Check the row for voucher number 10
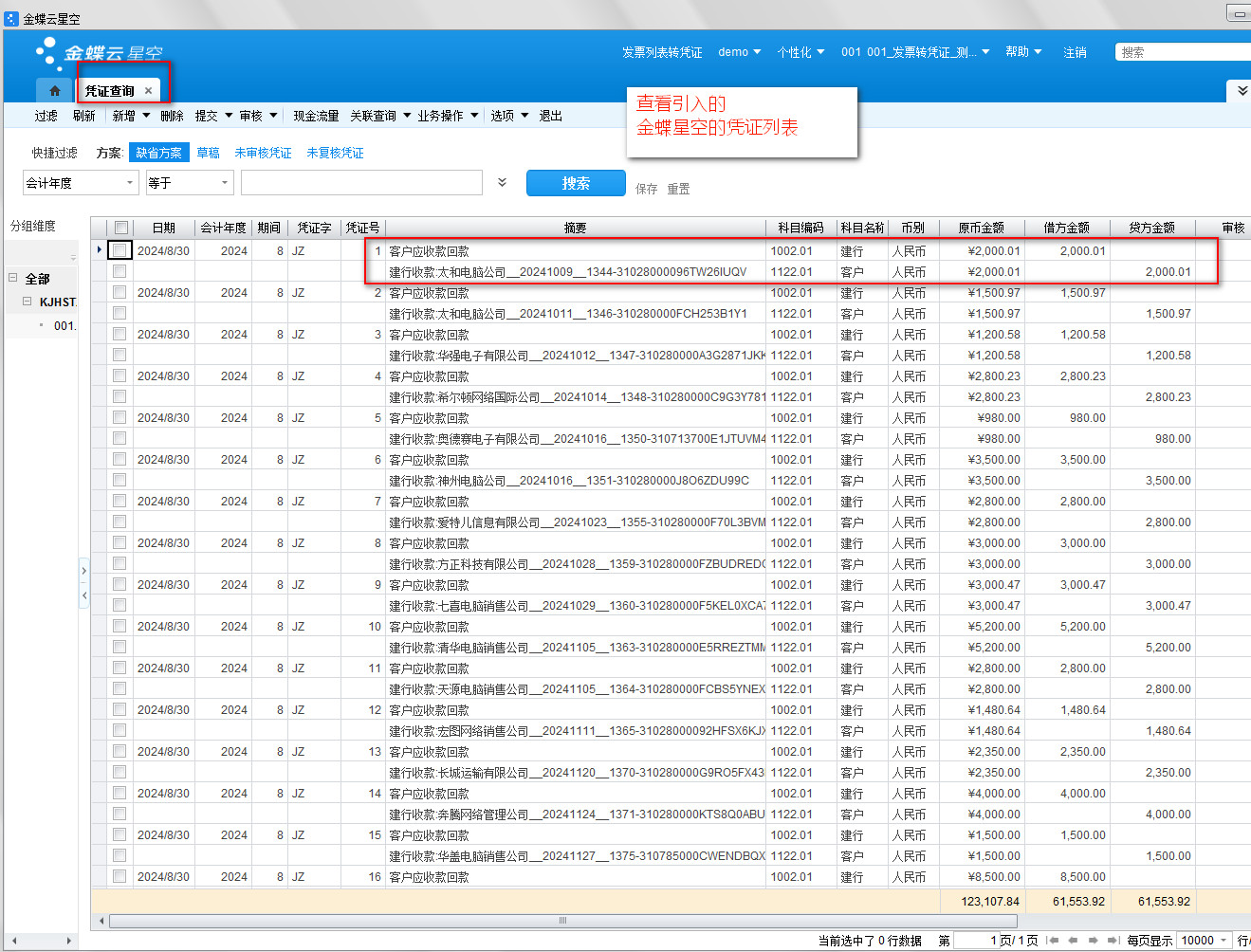Viewport: 1251px width, 952px height. pos(120,626)
